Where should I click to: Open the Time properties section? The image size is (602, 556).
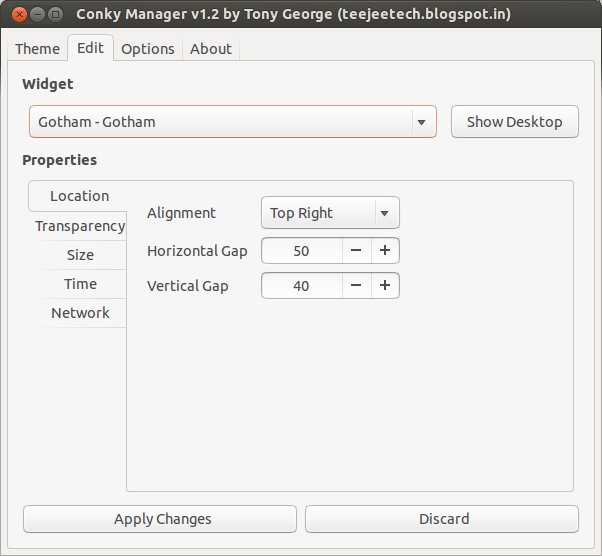(80, 284)
